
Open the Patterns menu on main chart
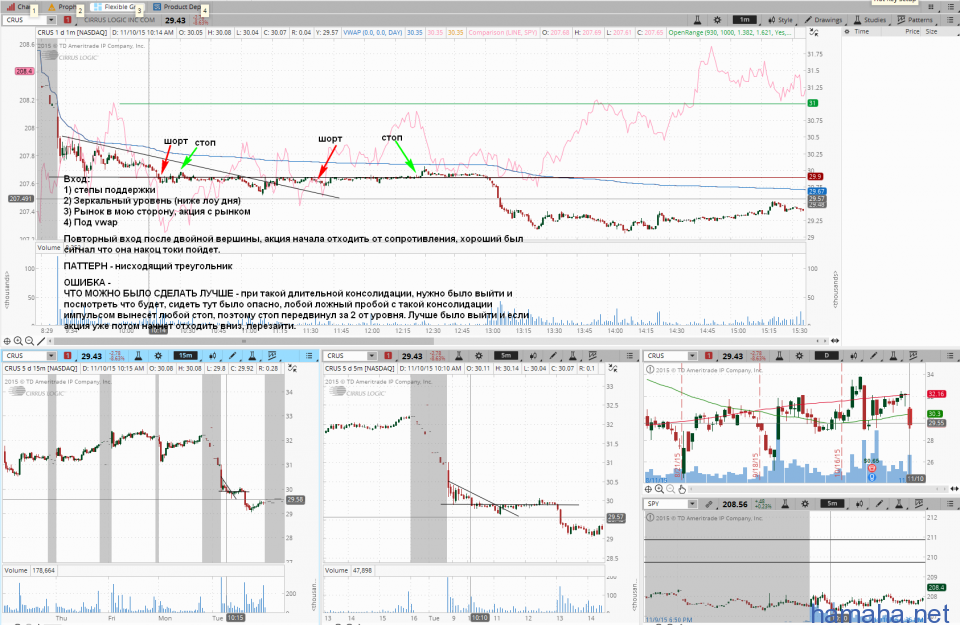tap(915, 20)
